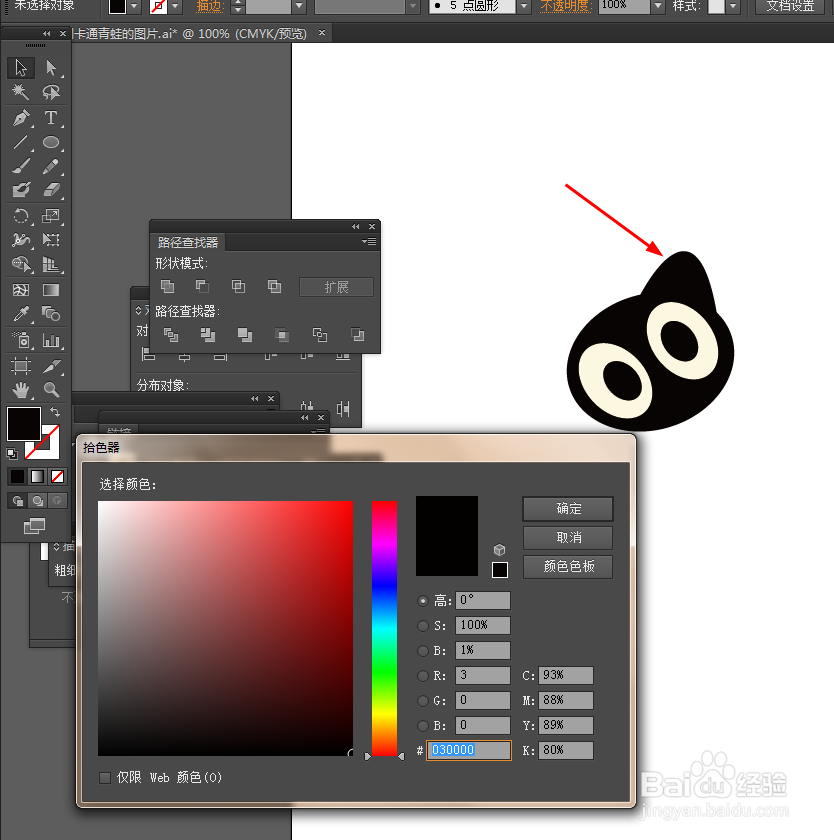
Task: Select the Column Graph tool
Action: (51, 340)
